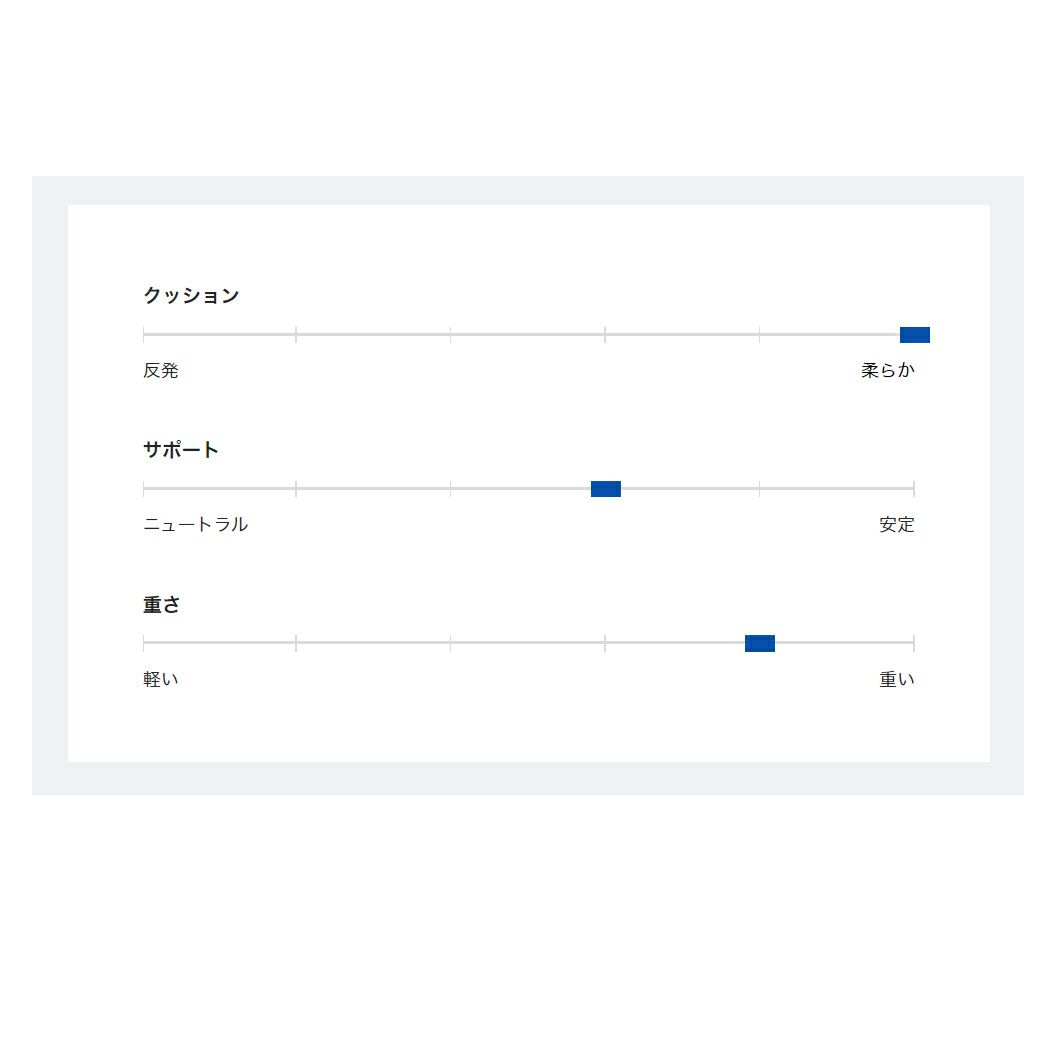
Task: Click the 重い label under 重さ
Action: 896,679
